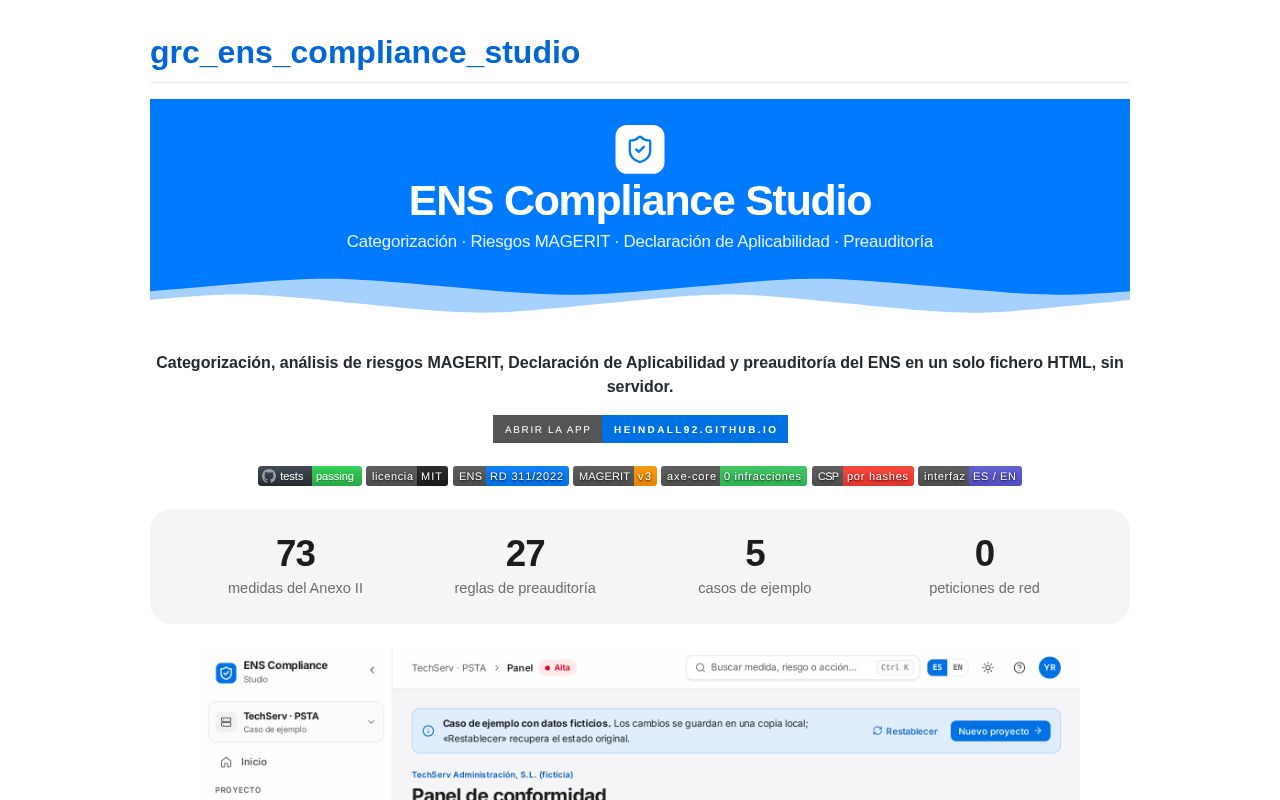Click the CSP por hashes badge
Viewport: 1280px width, 800px height.
pos(863,476)
